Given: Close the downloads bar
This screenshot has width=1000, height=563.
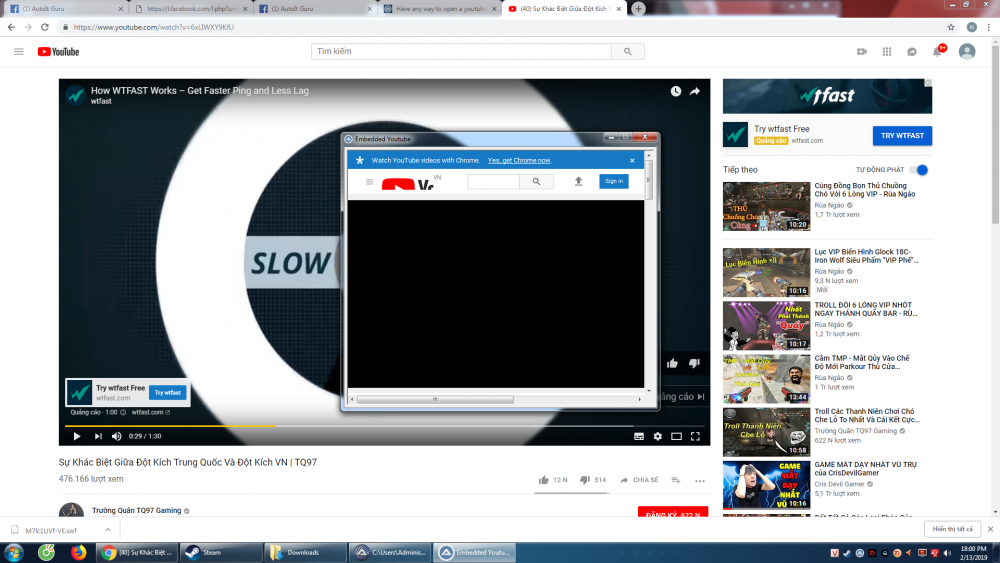Looking at the screenshot, I should pyautogui.click(x=990, y=529).
